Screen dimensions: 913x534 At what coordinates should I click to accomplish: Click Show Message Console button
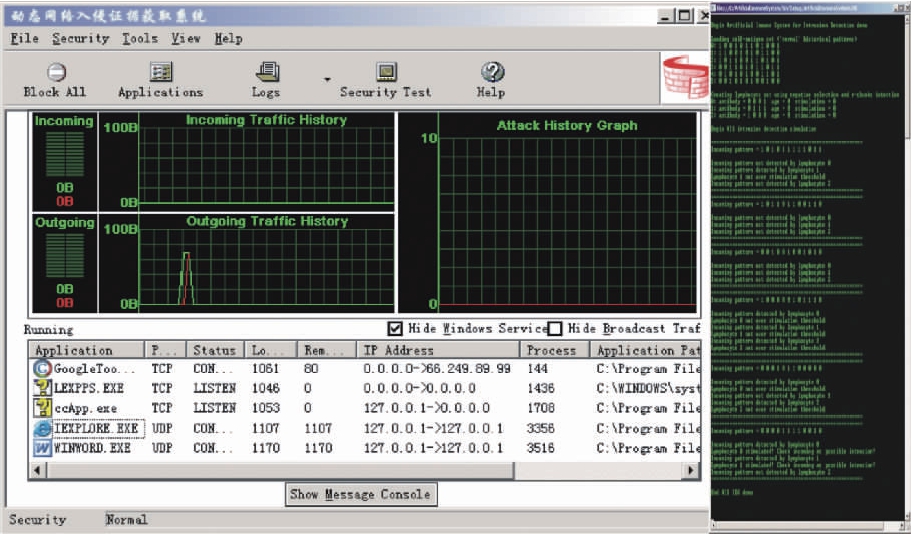coord(361,494)
